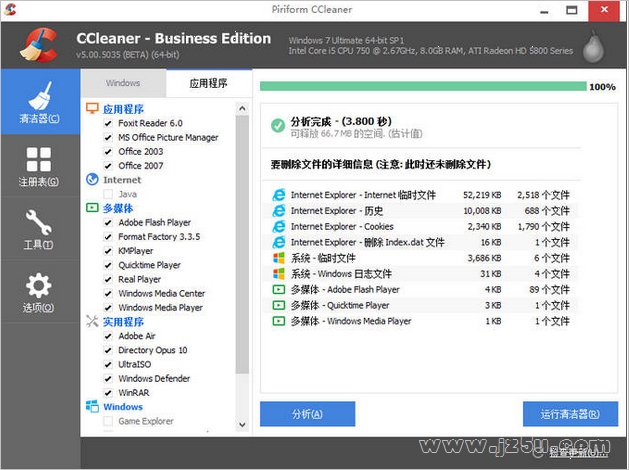Switch to the 应用程序 tab
629x470 pixels.
(x=209, y=83)
